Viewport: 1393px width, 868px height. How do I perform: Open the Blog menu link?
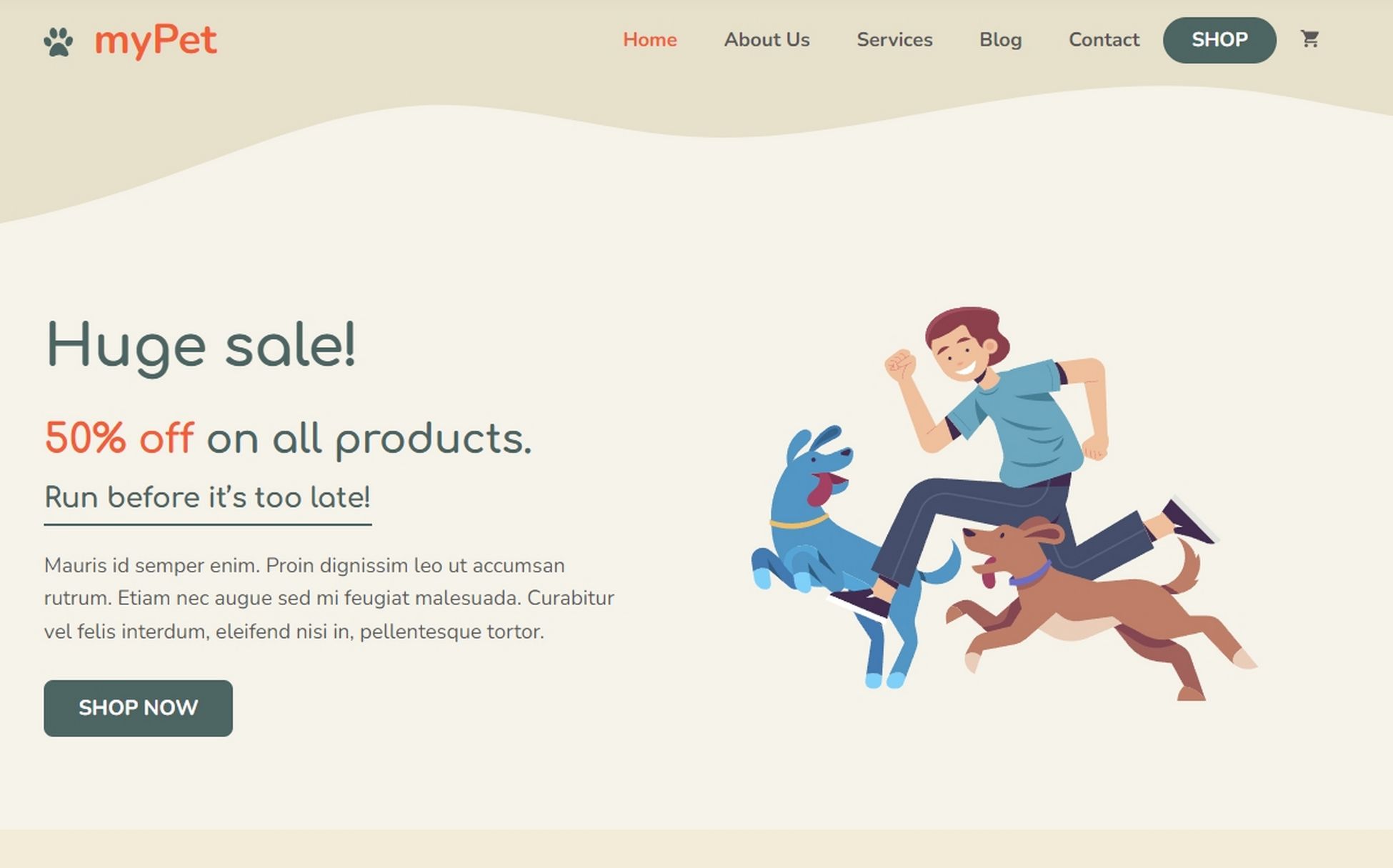tap(1000, 39)
